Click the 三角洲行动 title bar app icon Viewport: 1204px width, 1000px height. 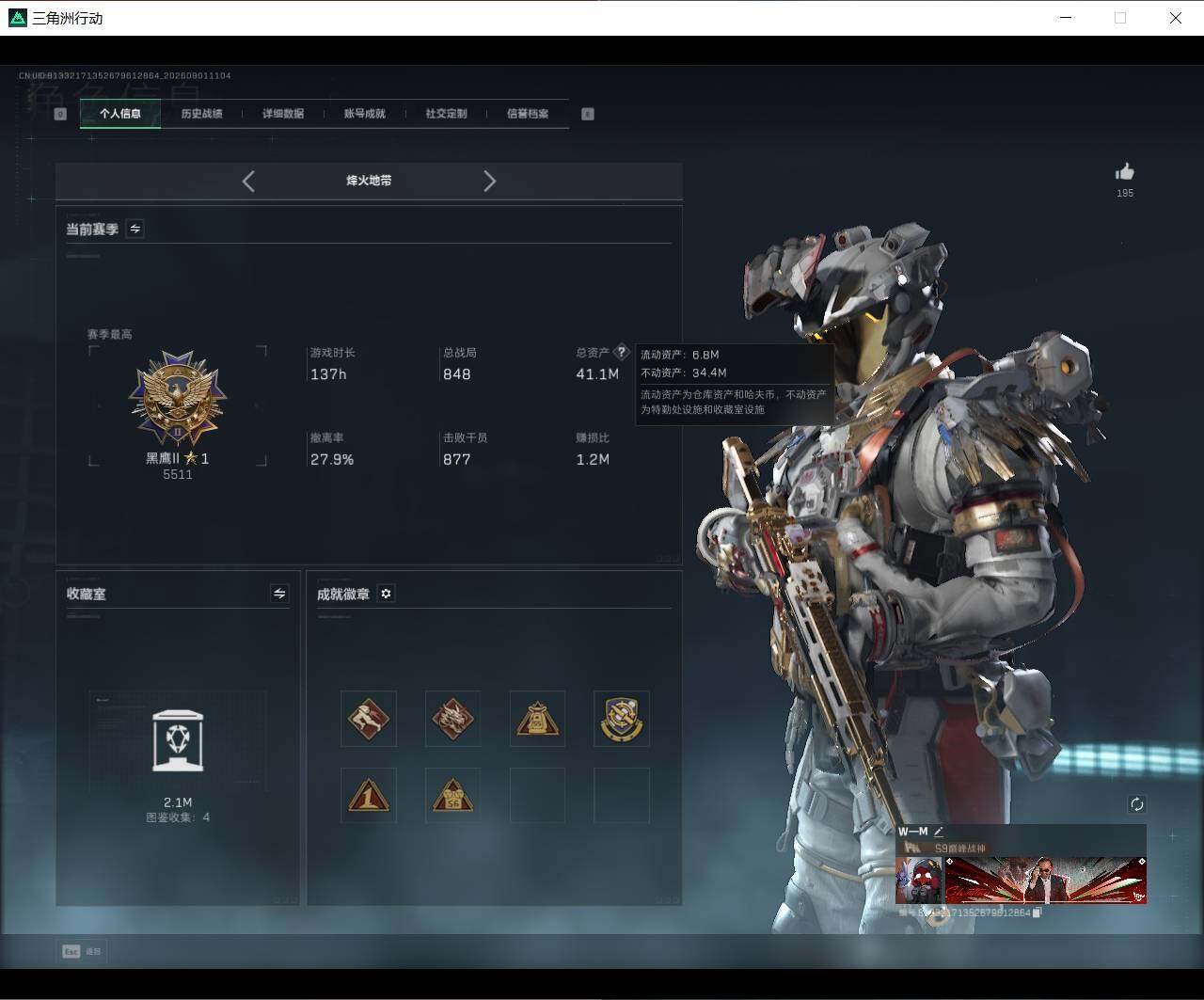click(17, 18)
